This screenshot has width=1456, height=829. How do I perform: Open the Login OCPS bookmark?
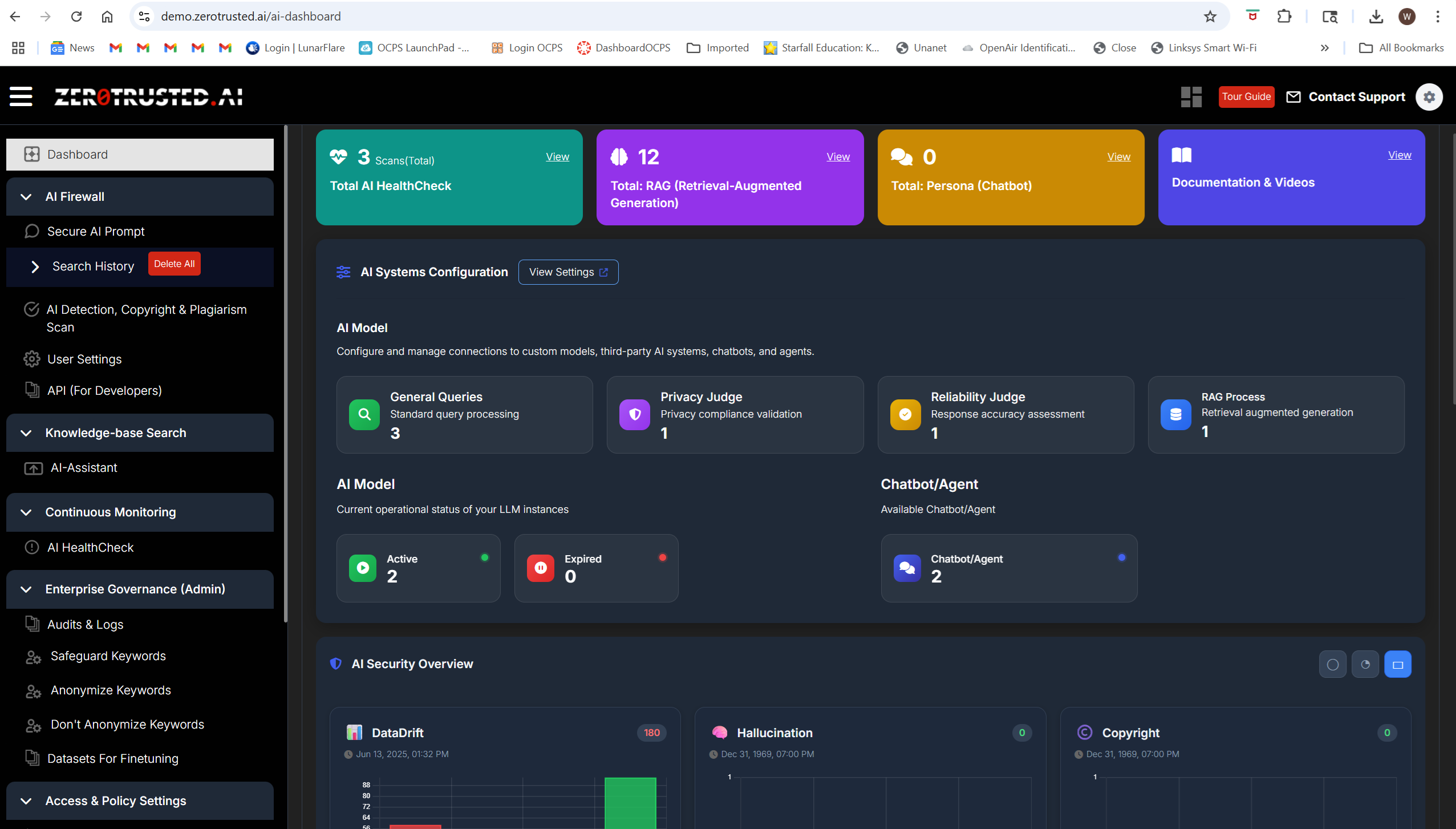[527, 48]
